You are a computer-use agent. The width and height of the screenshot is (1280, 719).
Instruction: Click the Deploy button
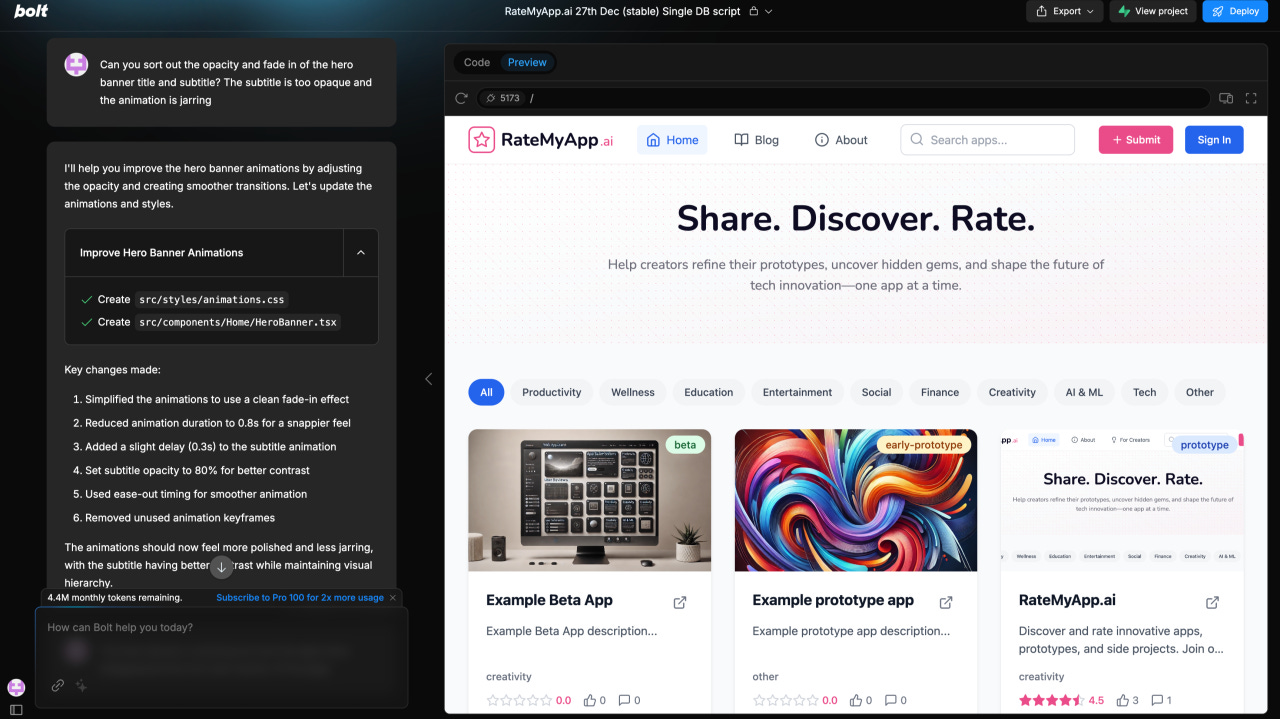(x=1235, y=11)
